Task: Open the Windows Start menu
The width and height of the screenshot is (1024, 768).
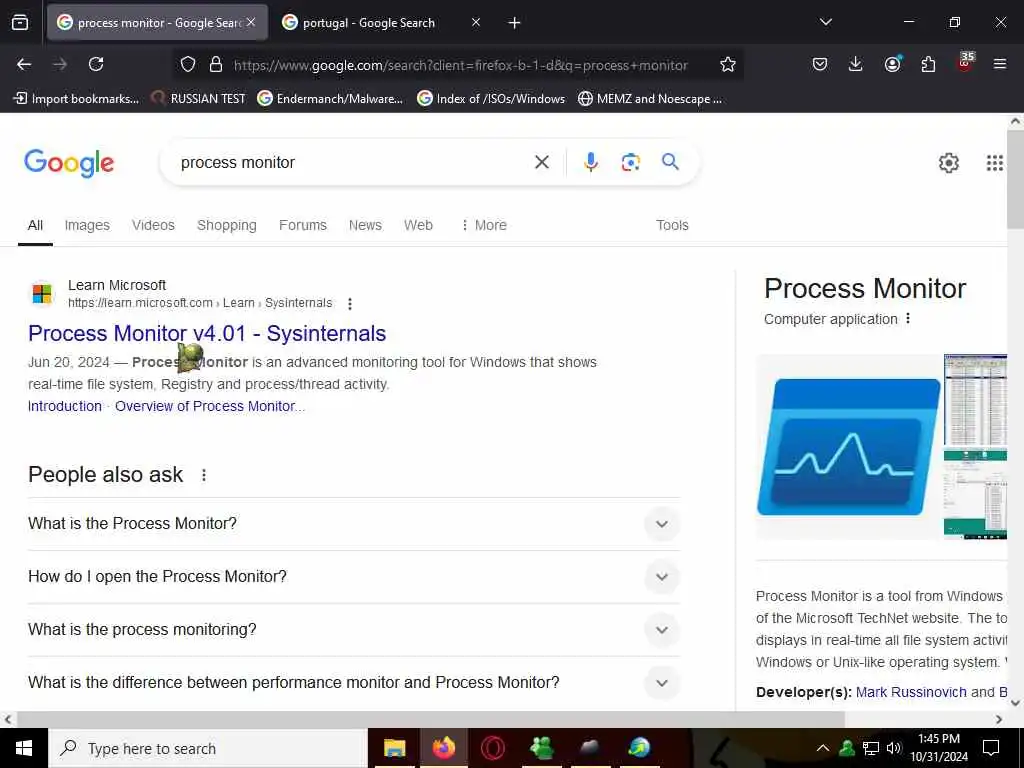Action: point(24,748)
